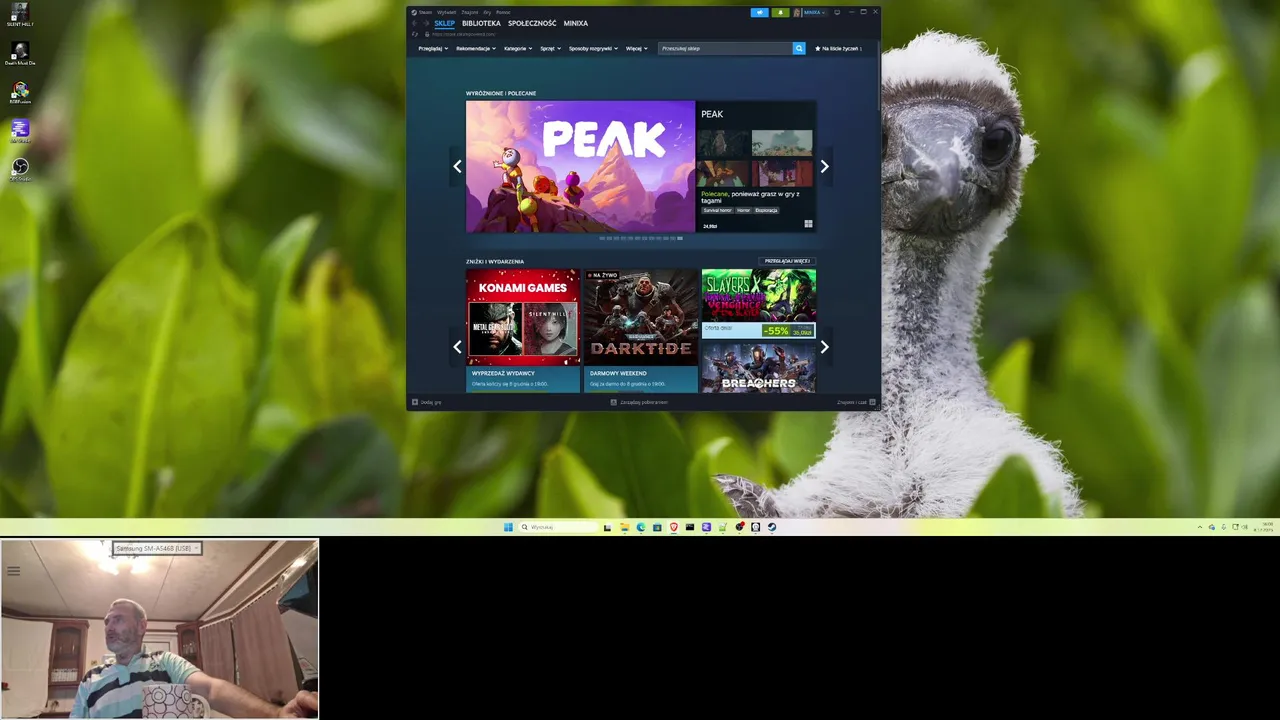Click the last carousel pagination dot
Screen dimensions: 1280x720
[680, 238]
